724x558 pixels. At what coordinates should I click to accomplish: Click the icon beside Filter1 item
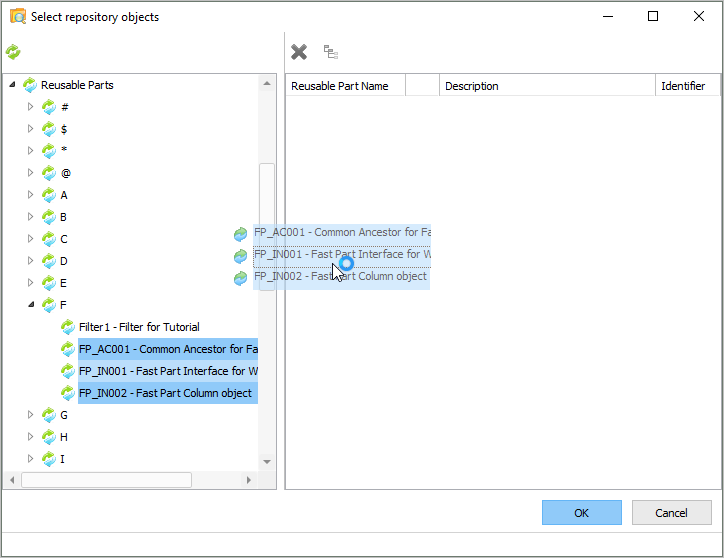point(68,327)
